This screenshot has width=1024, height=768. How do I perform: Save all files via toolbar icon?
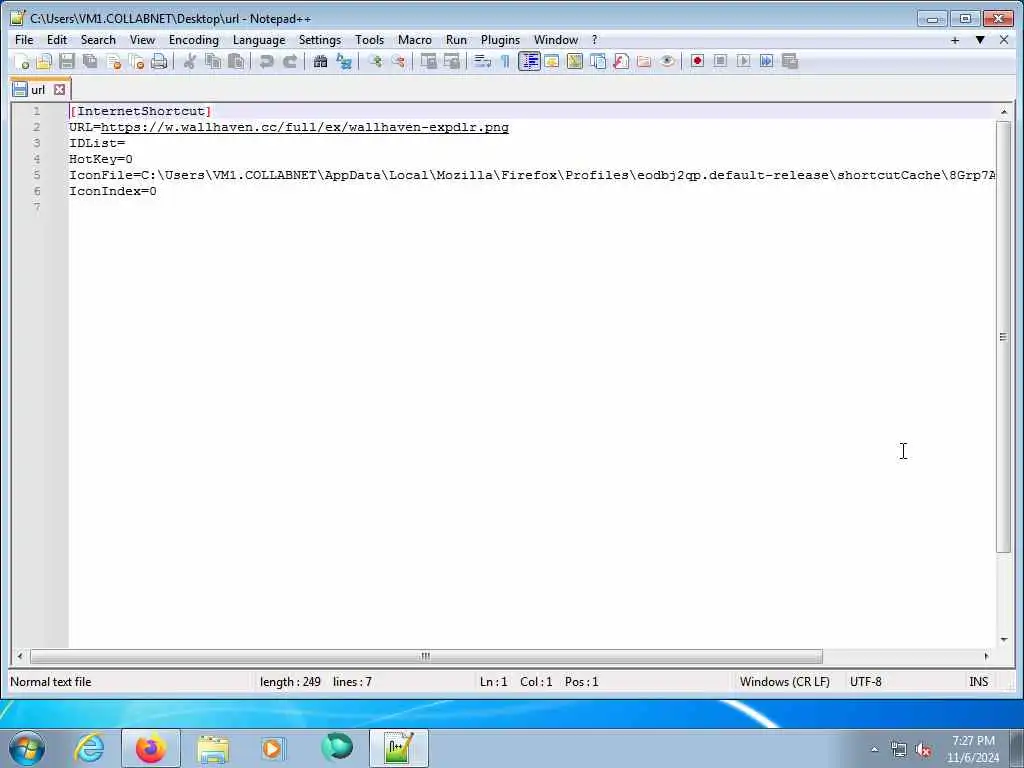(x=90, y=61)
